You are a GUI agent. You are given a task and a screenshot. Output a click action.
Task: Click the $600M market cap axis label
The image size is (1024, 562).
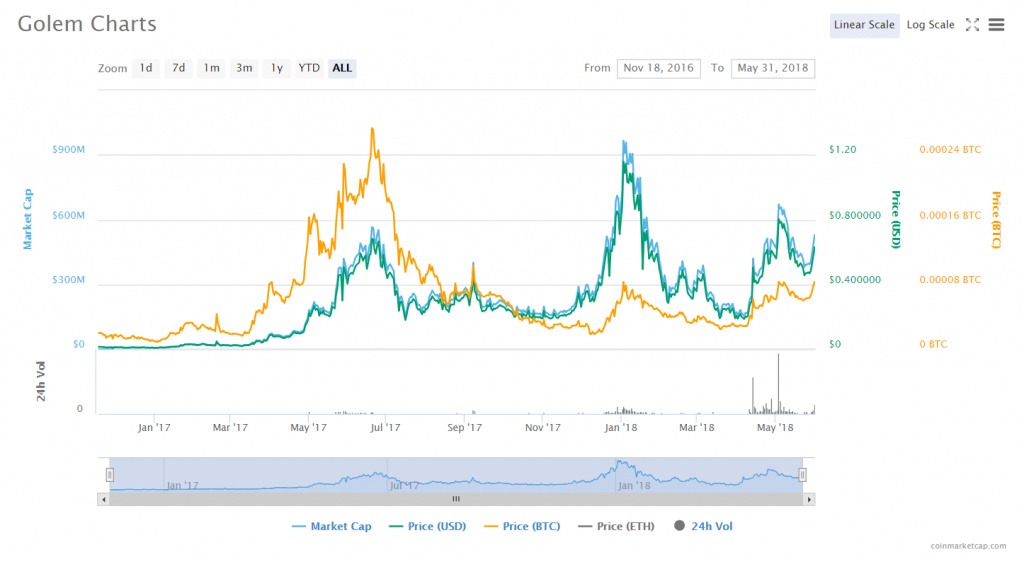click(69, 215)
